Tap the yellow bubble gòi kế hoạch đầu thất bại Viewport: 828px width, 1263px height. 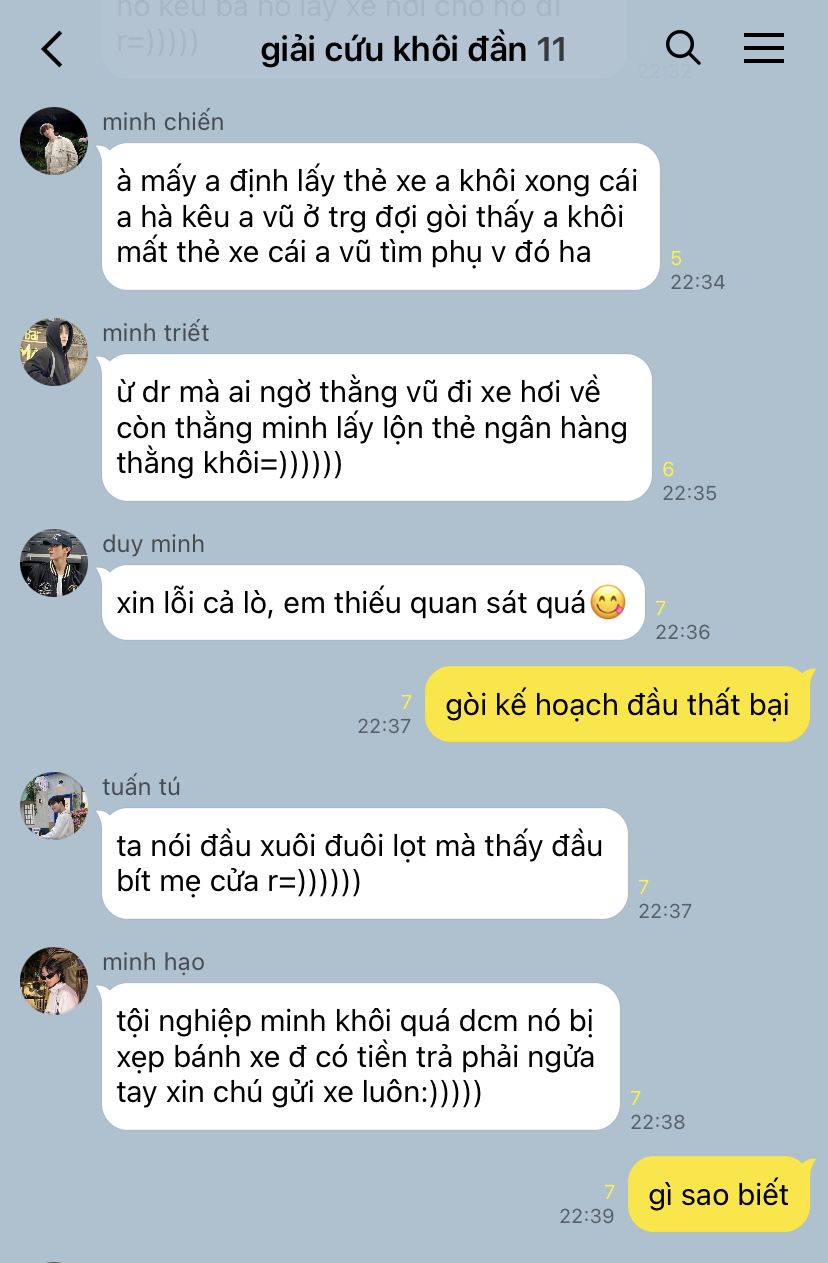coord(618,704)
